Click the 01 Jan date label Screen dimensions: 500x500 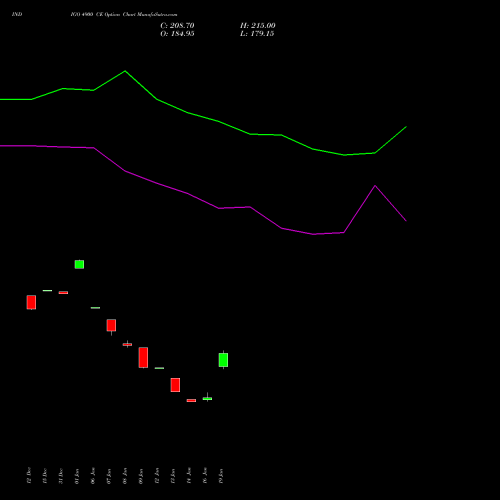(x=77, y=476)
